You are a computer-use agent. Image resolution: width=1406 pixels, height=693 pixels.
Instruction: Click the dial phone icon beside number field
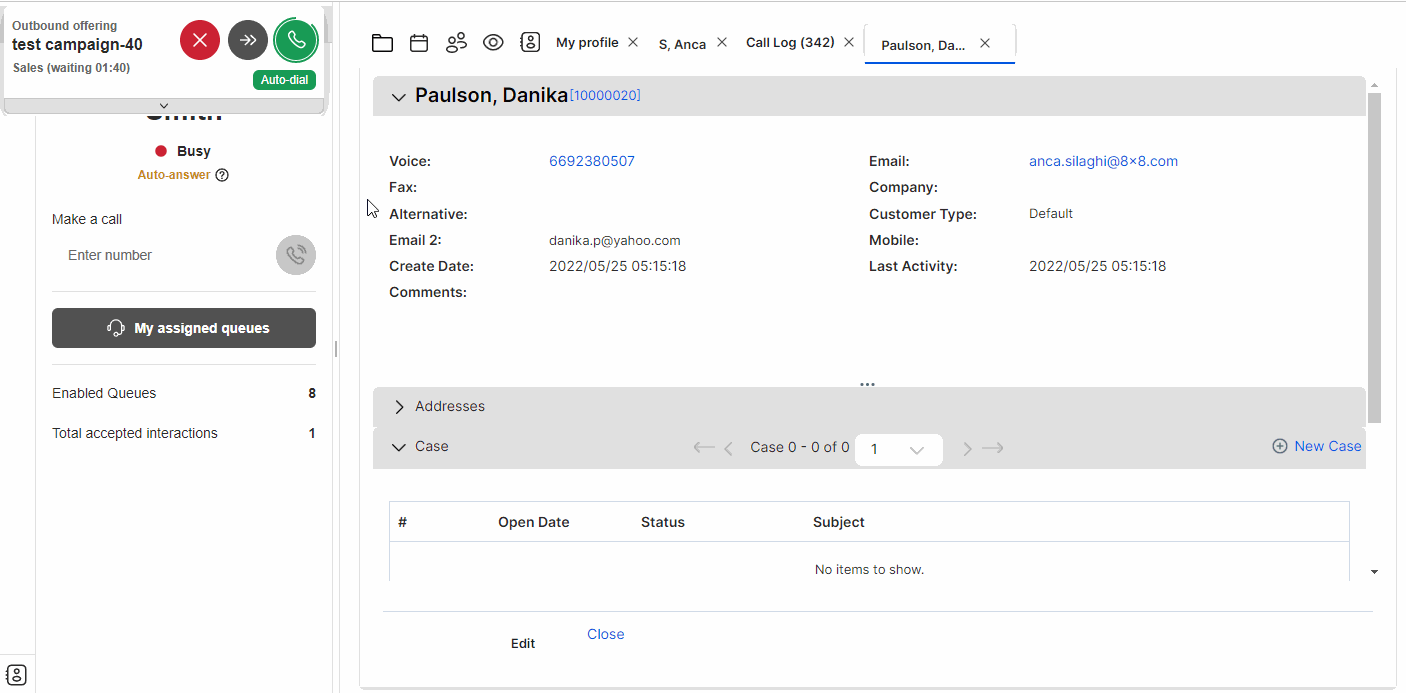(296, 255)
